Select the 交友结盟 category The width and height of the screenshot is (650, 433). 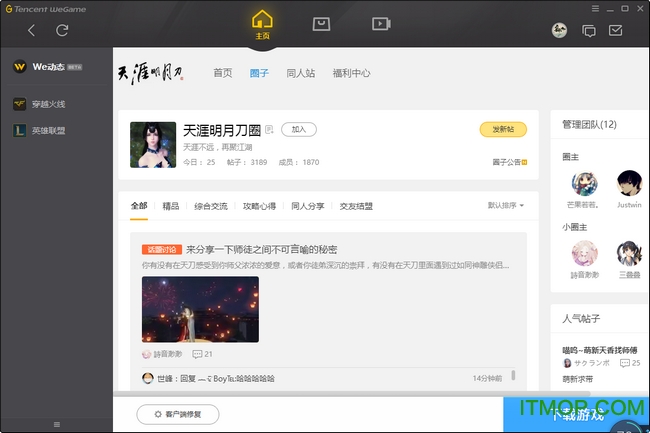[356, 206]
